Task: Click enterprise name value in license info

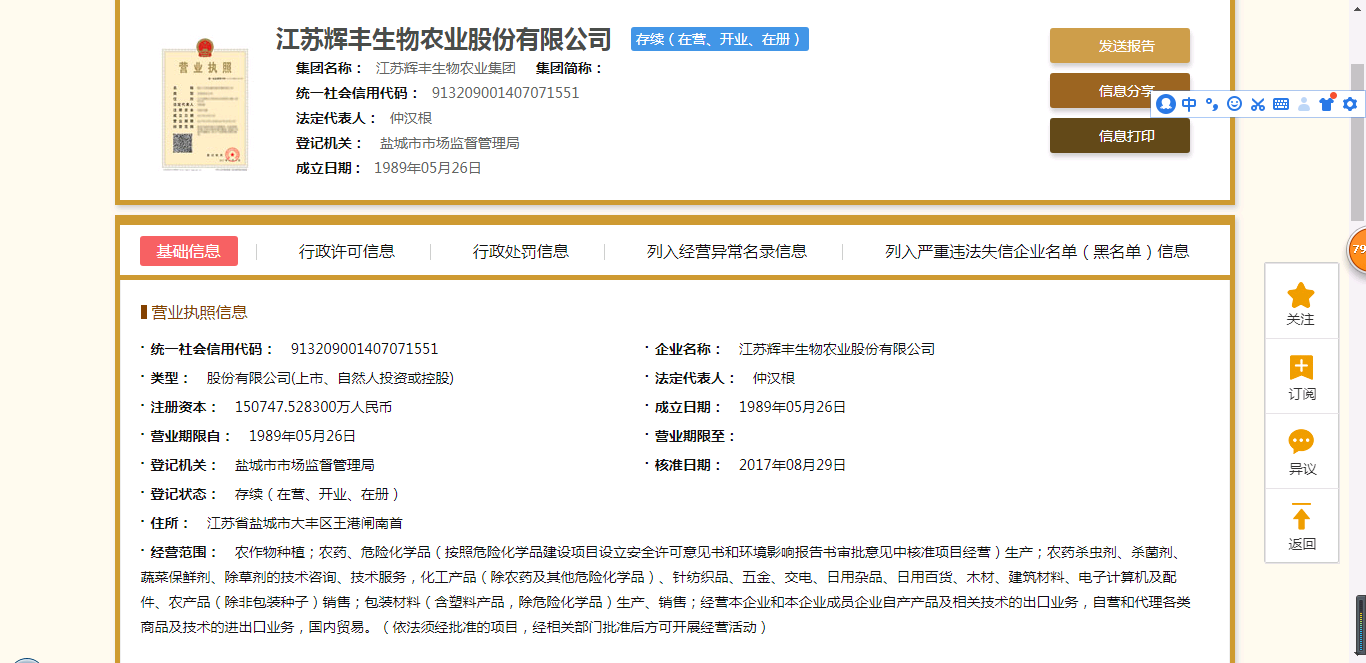Action: pos(836,349)
